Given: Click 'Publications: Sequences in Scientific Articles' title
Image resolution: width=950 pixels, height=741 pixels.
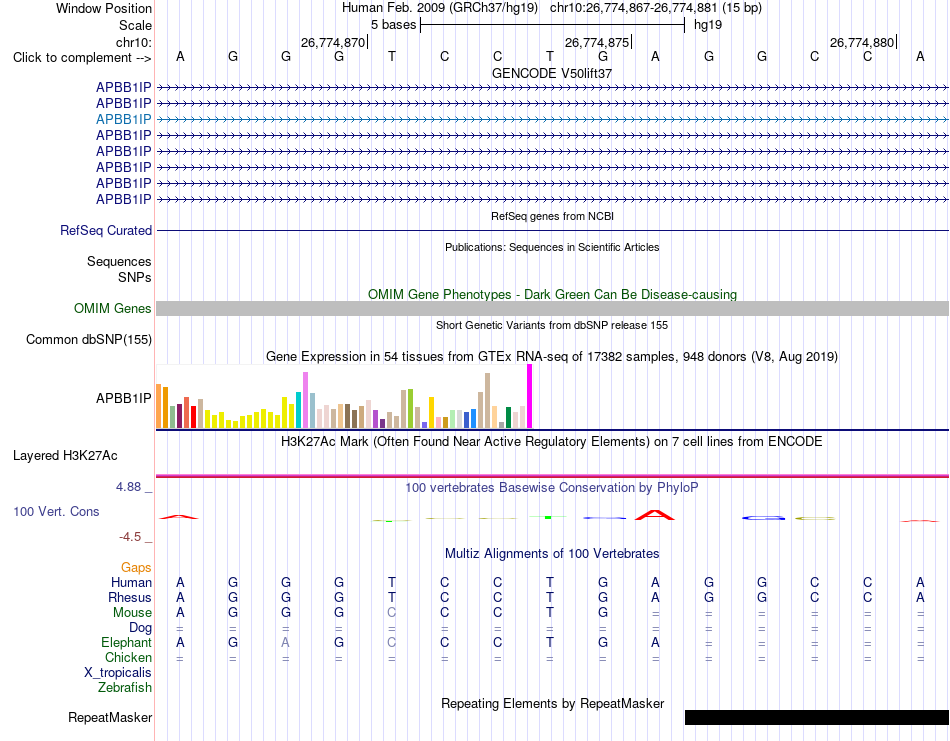Looking at the screenshot, I should coord(552,247).
